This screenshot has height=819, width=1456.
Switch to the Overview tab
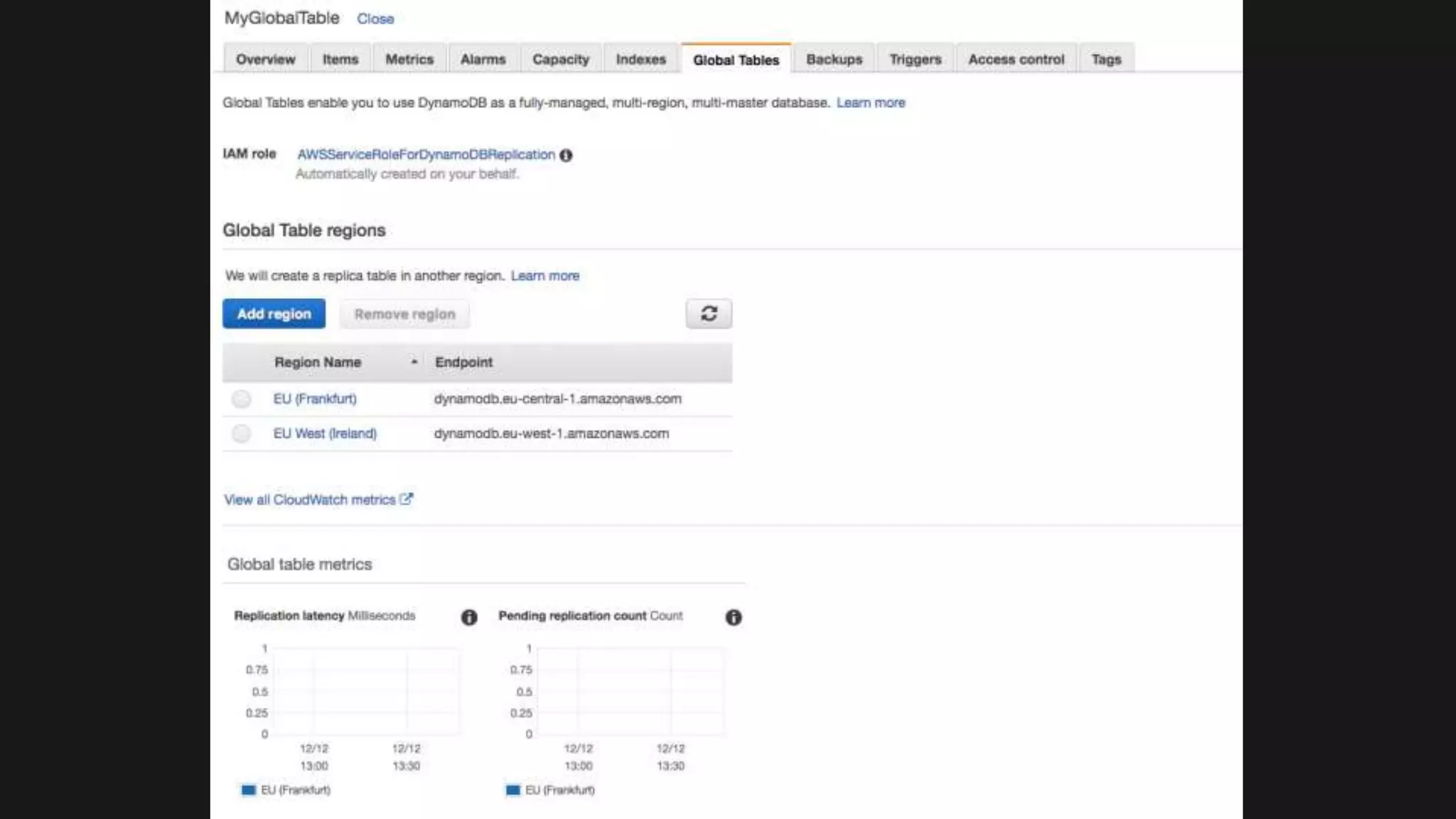tap(265, 59)
